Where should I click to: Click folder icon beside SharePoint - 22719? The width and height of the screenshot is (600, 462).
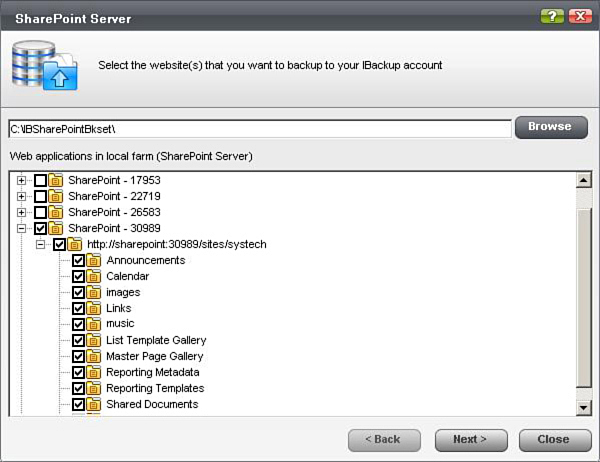(56, 196)
